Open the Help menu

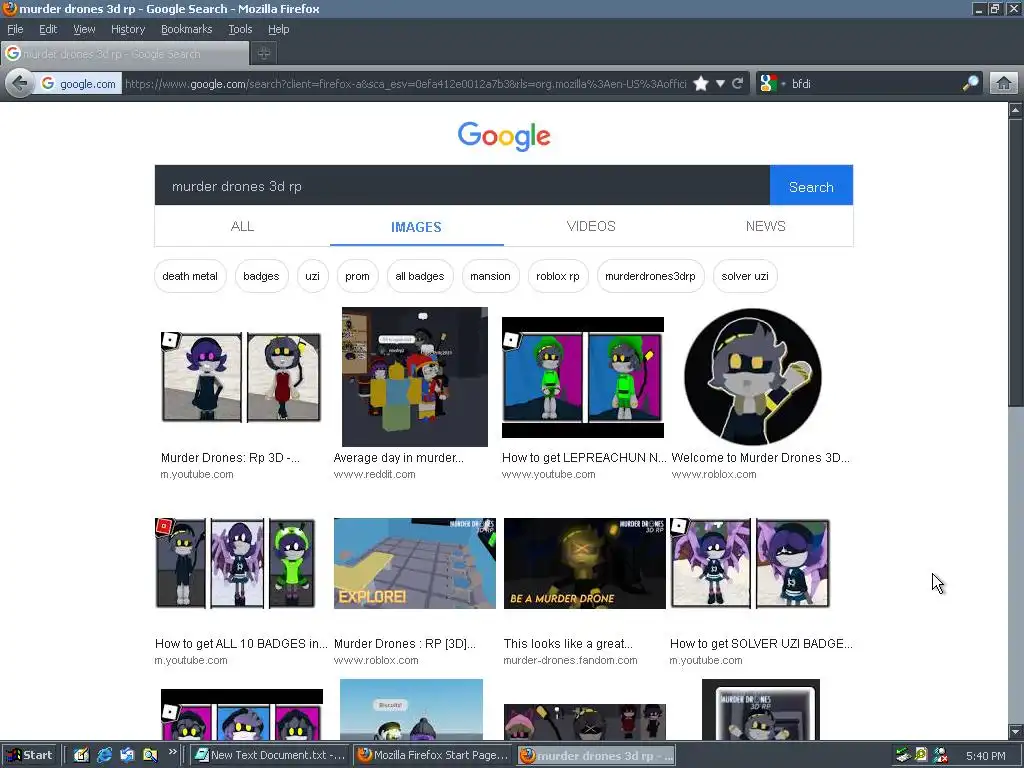click(x=278, y=29)
